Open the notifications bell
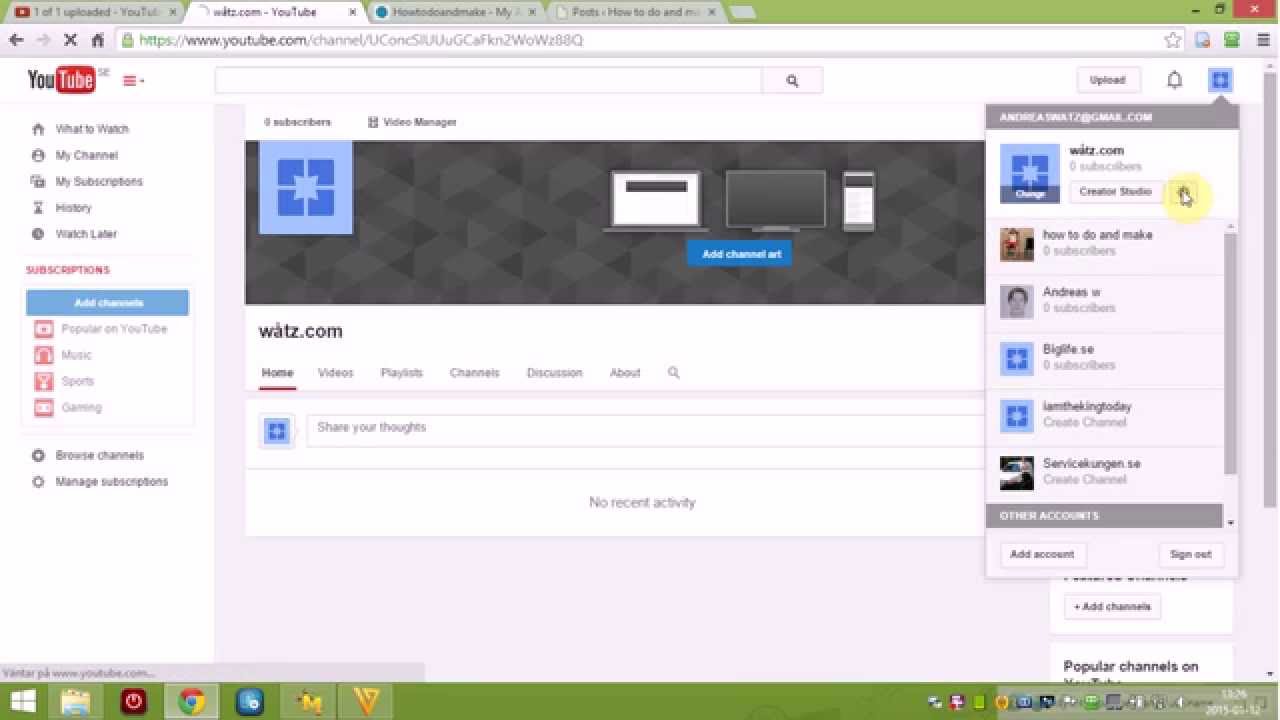 pos(1175,80)
